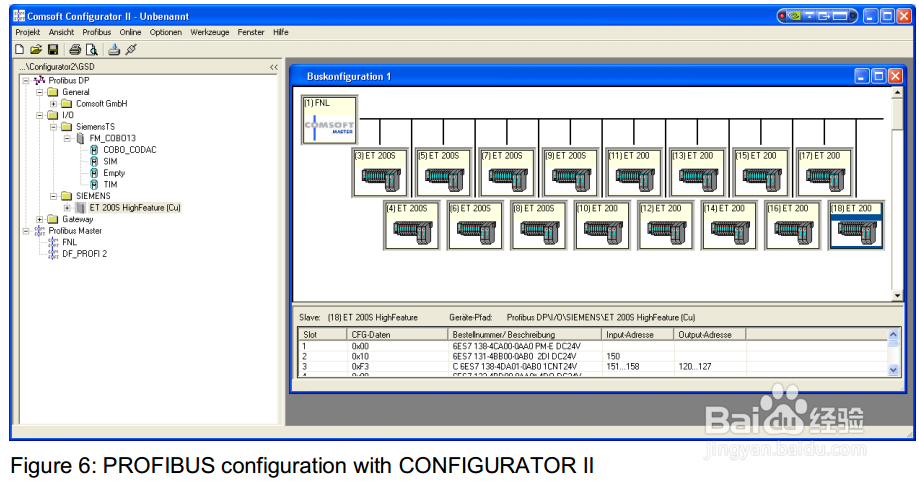This screenshot has width=919, height=481.
Task: Maximize the Buskonfiguration 1 window
Action: tap(879, 76)
